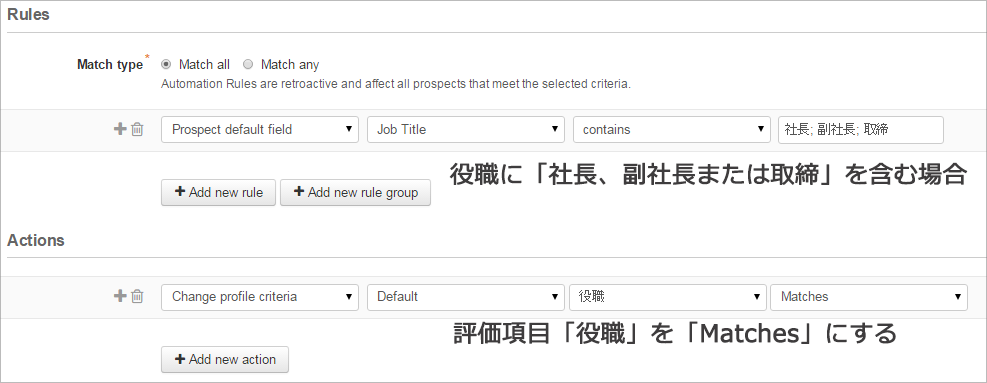This screenshot has height=383, width=987.
Task: Select the Match all radio button
Action: coord(166,64)
